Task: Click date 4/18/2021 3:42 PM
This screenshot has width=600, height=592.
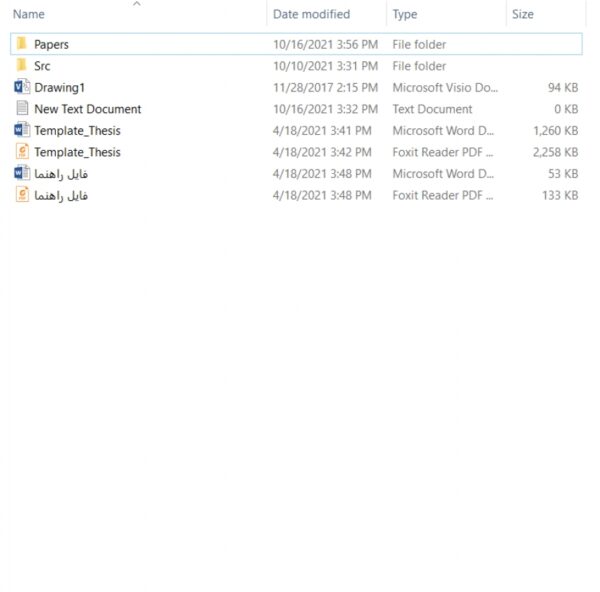Action: [x=322, y=152]
